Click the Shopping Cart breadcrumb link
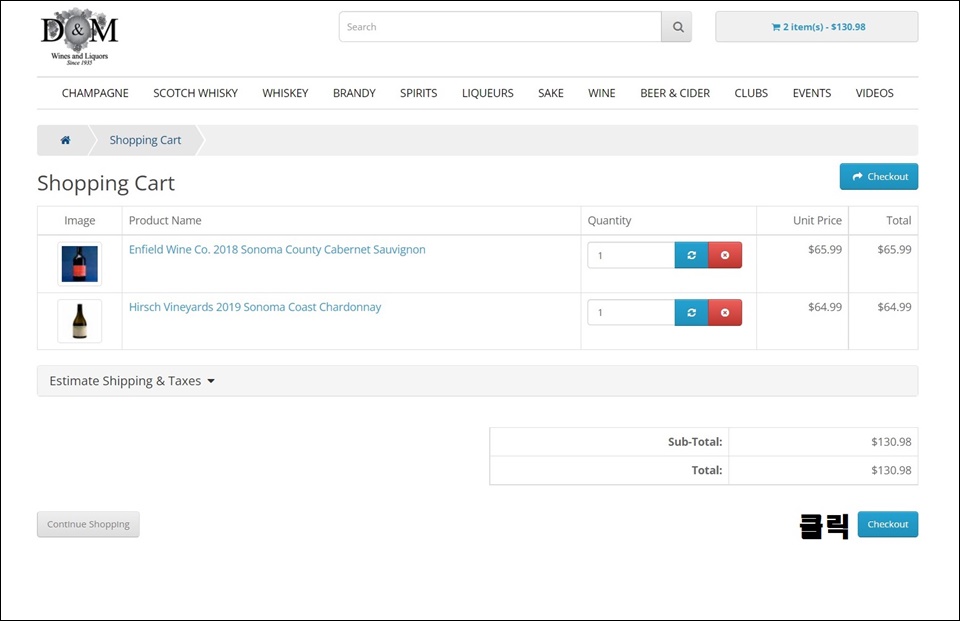Screen dimensions: 960x621 [x=145, y=140]
